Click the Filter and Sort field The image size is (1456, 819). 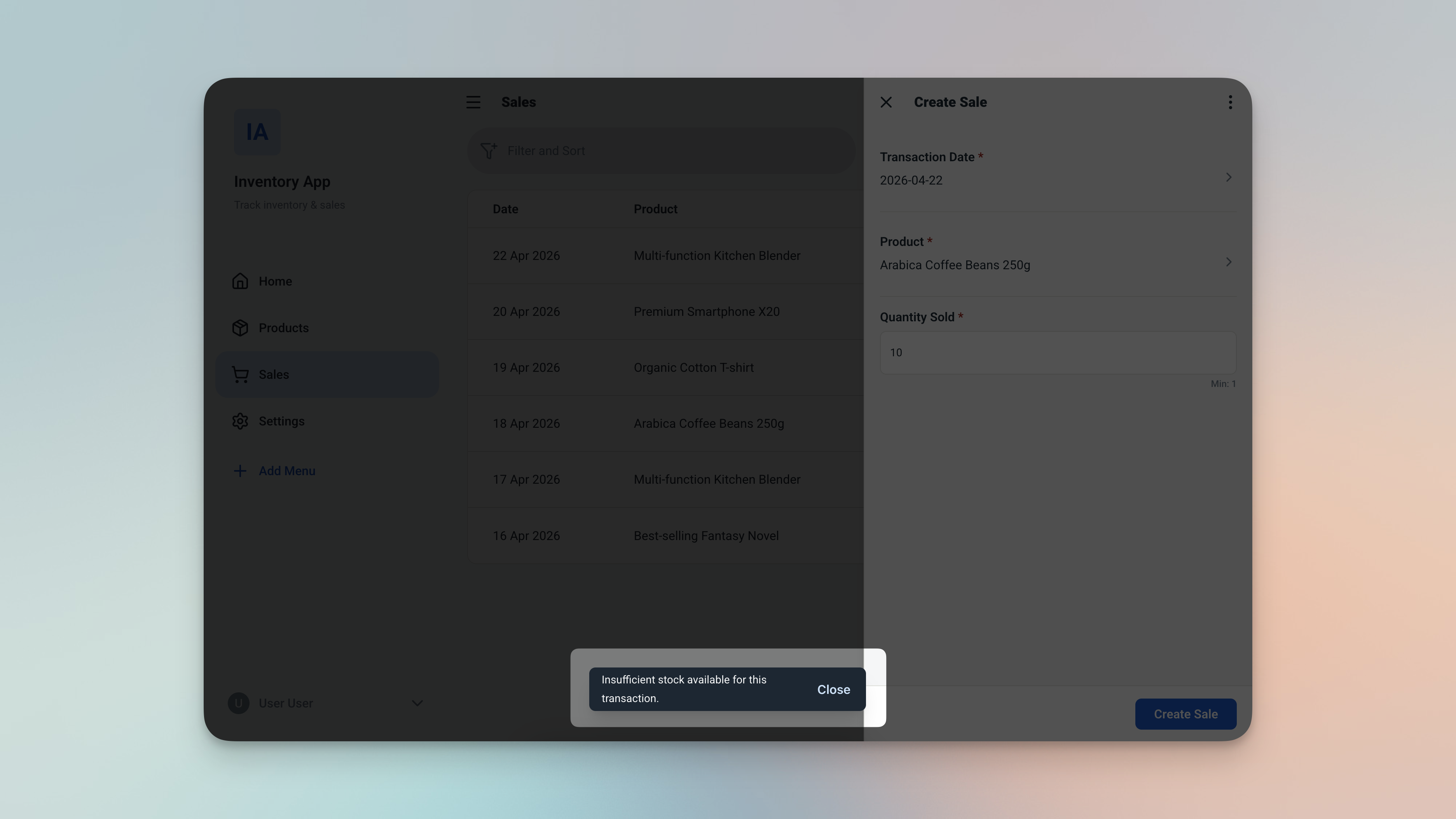click(661, 151)
